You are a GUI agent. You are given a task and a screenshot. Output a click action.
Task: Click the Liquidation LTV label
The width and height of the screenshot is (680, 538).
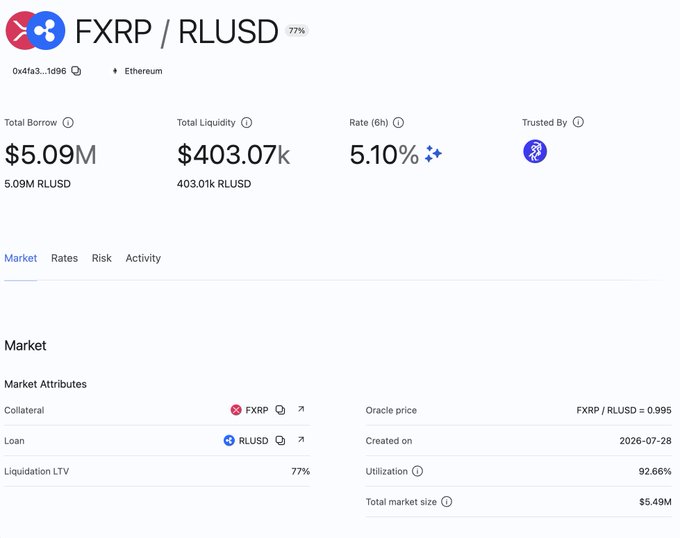tap(36, 471)
